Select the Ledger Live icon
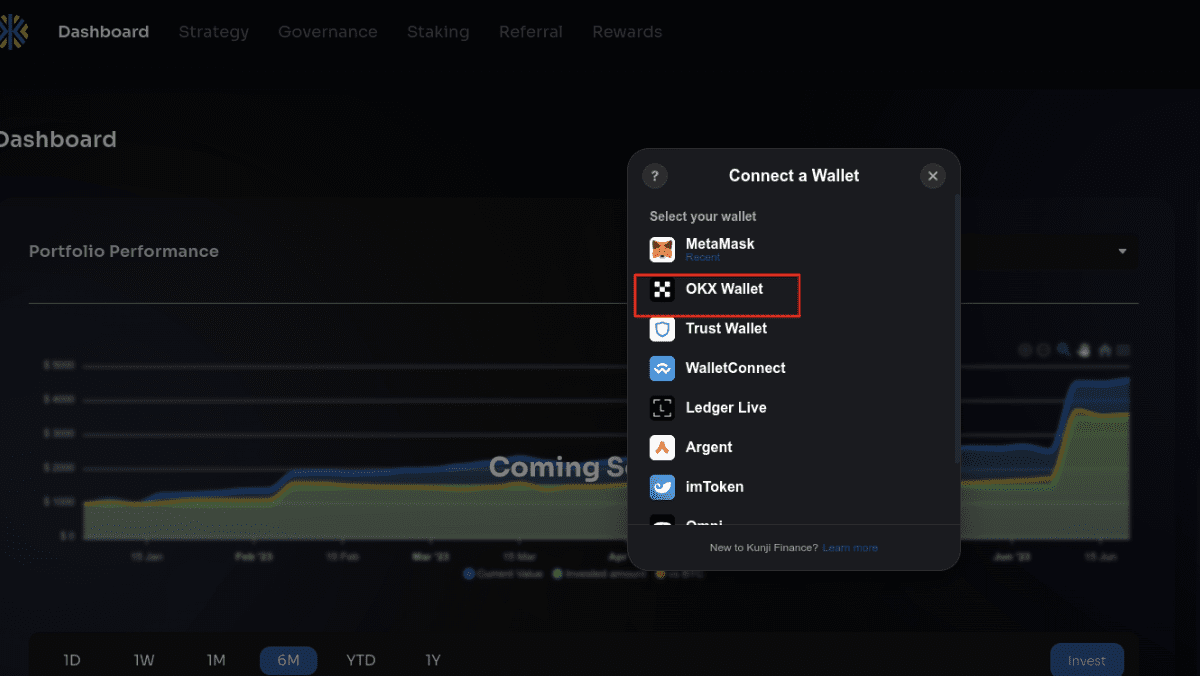The width and height of the screenshot is (1200, 676). click(662, 408)
